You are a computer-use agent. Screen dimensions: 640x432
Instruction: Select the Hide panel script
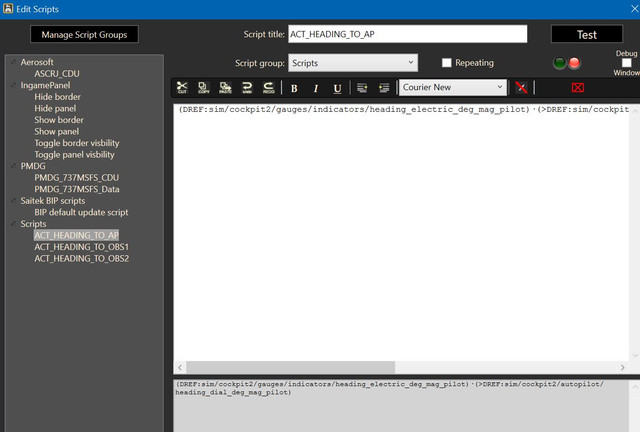click(x=55, y=108)
